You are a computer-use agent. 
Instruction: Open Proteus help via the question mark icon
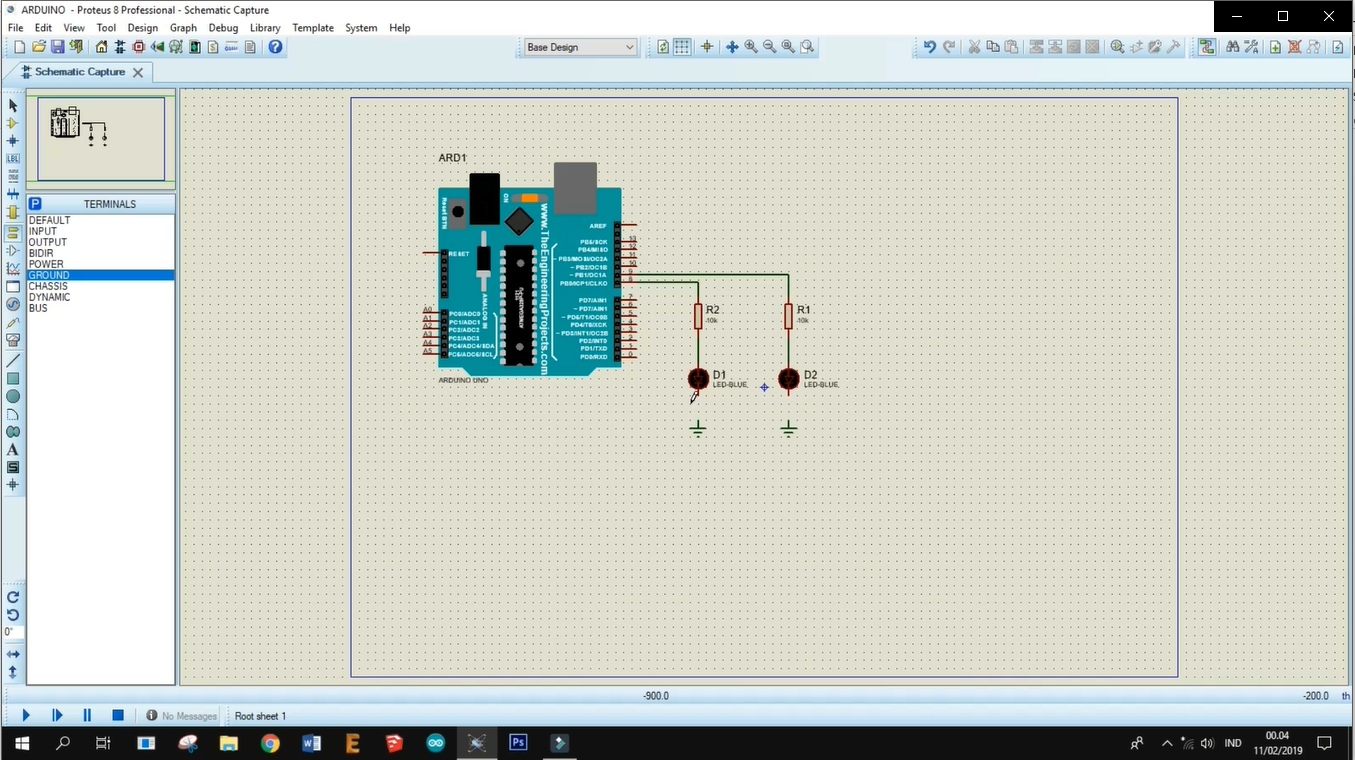(x=274, y=46)
